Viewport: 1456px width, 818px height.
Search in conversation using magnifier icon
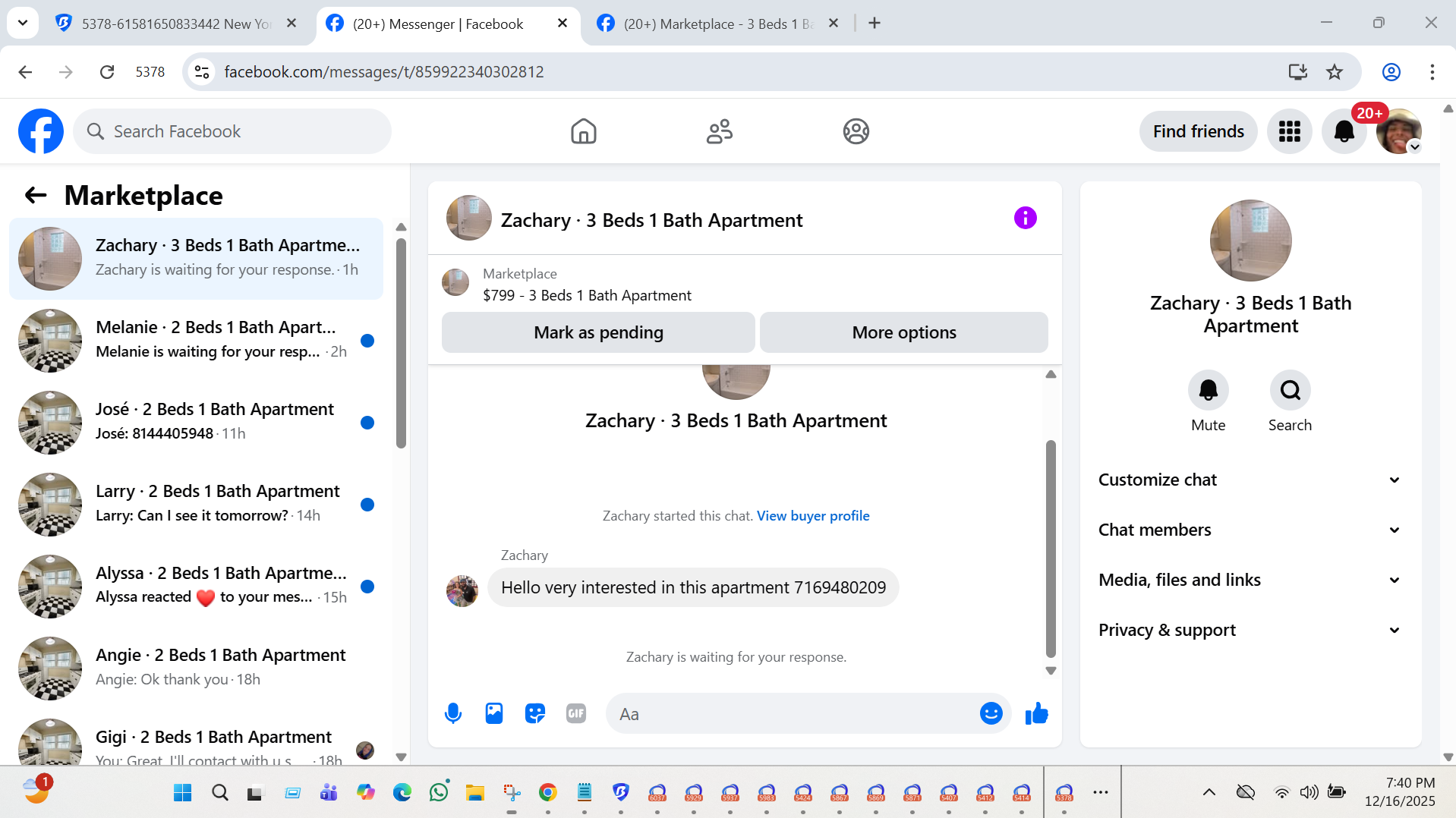1290,390
